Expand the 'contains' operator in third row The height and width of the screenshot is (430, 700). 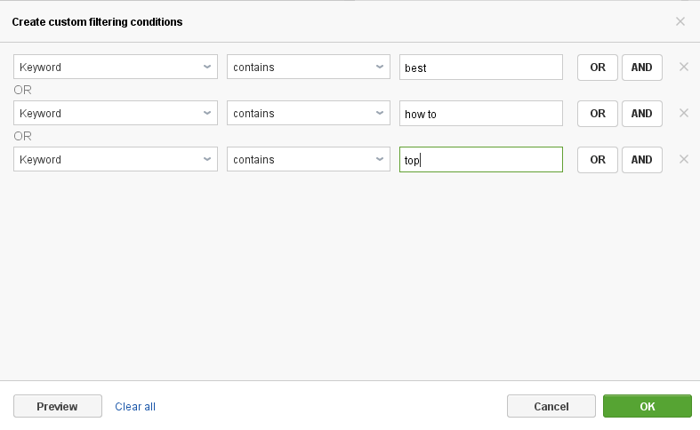tap(308, 159)
